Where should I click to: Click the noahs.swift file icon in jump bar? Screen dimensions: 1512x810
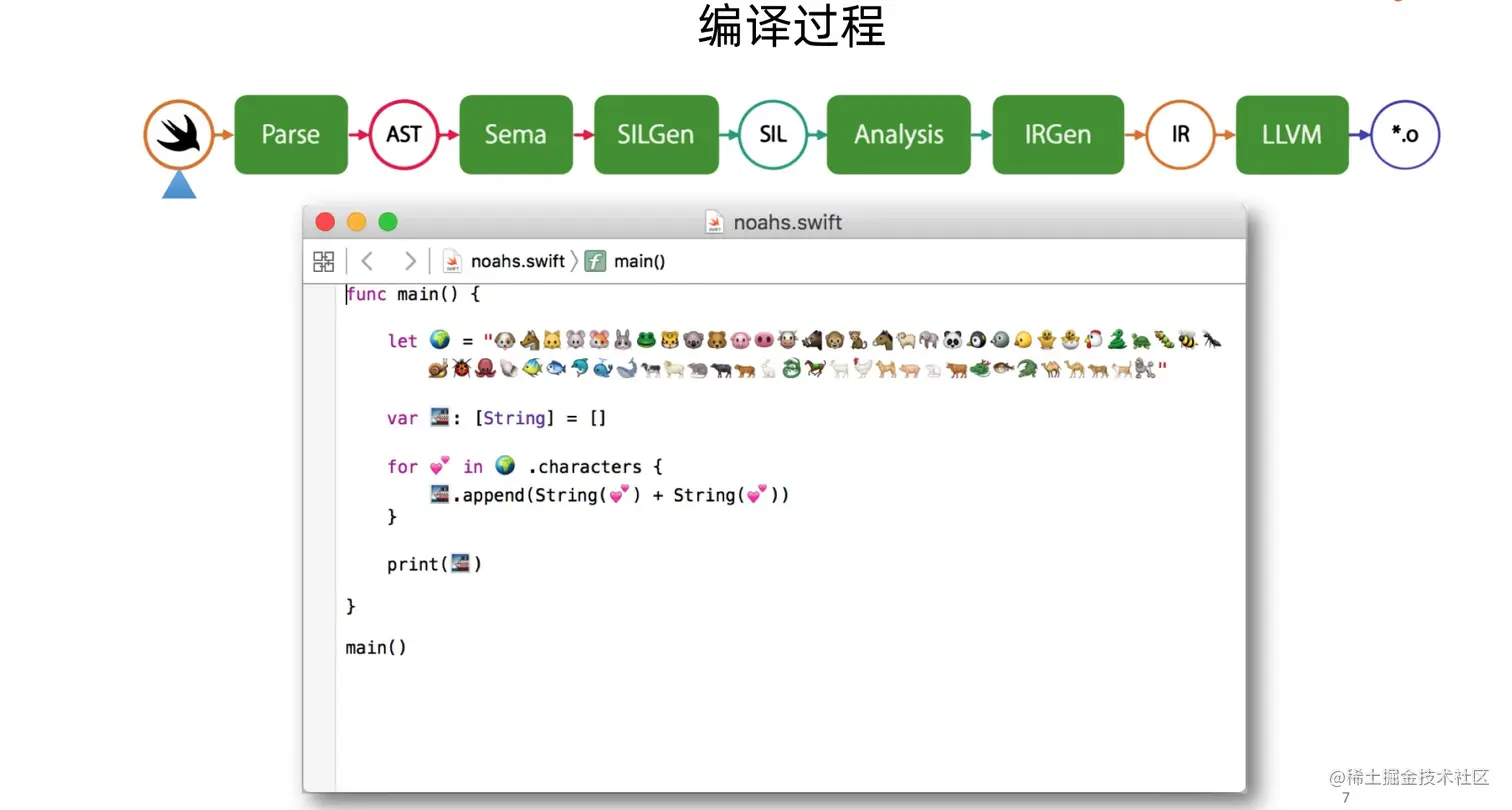453,262
